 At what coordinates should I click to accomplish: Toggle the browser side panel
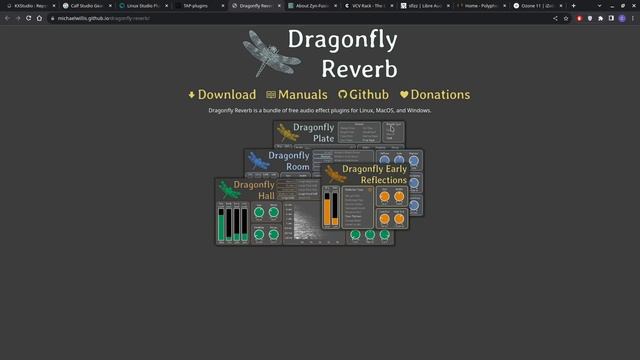tap(611, 18)
